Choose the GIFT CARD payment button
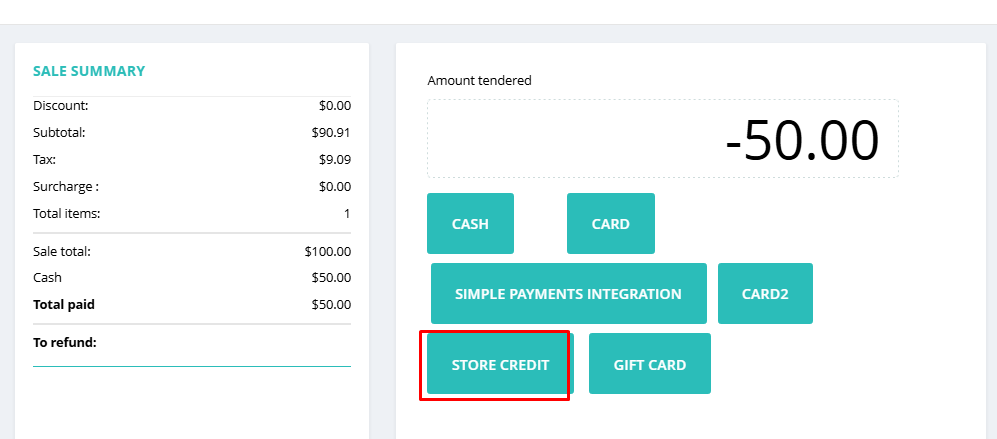The width and height of the screenshot is (997, 439). tap(649, 364)
